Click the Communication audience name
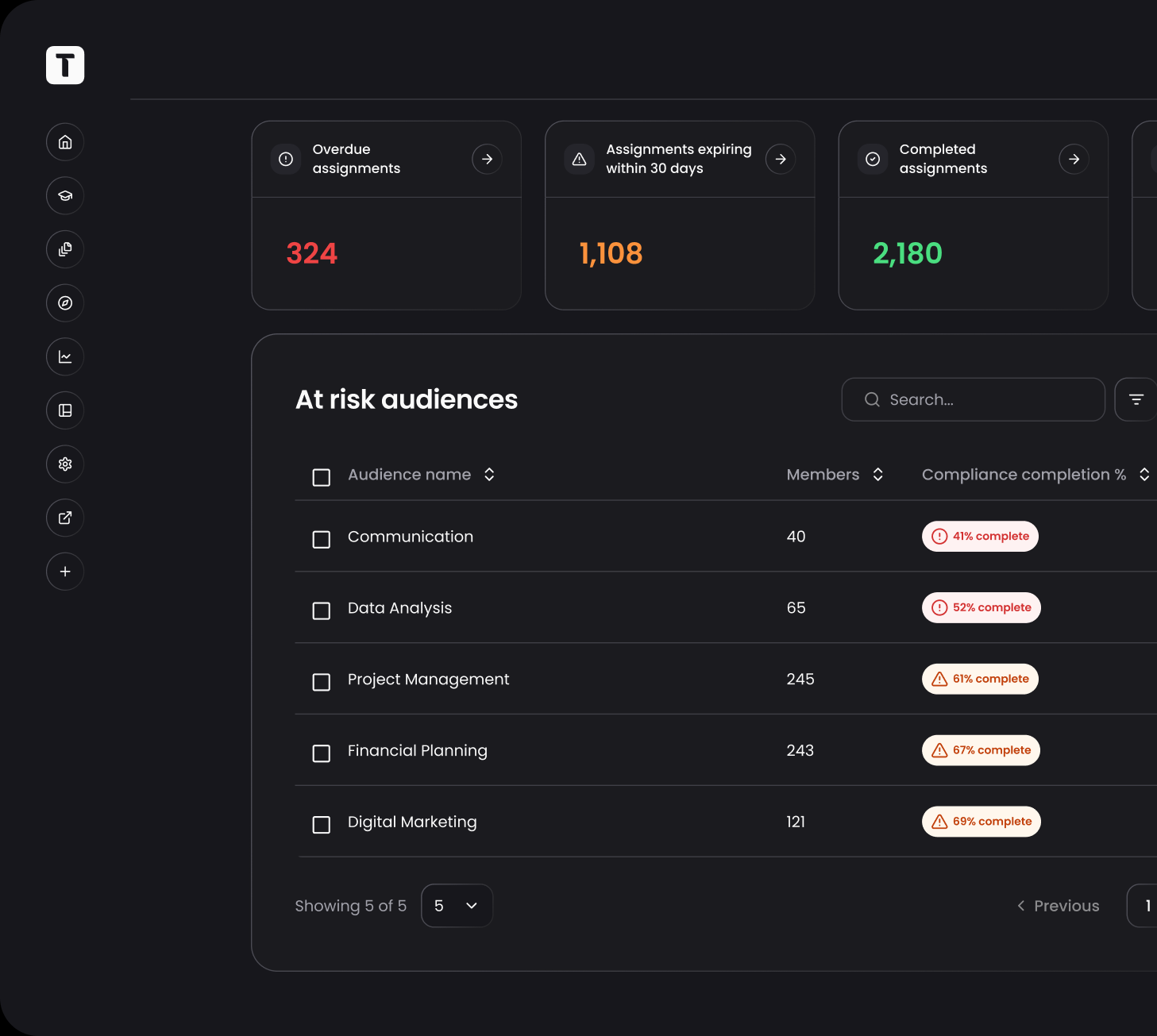This screenshot has width=1157, height=1036. coord(411,537)
